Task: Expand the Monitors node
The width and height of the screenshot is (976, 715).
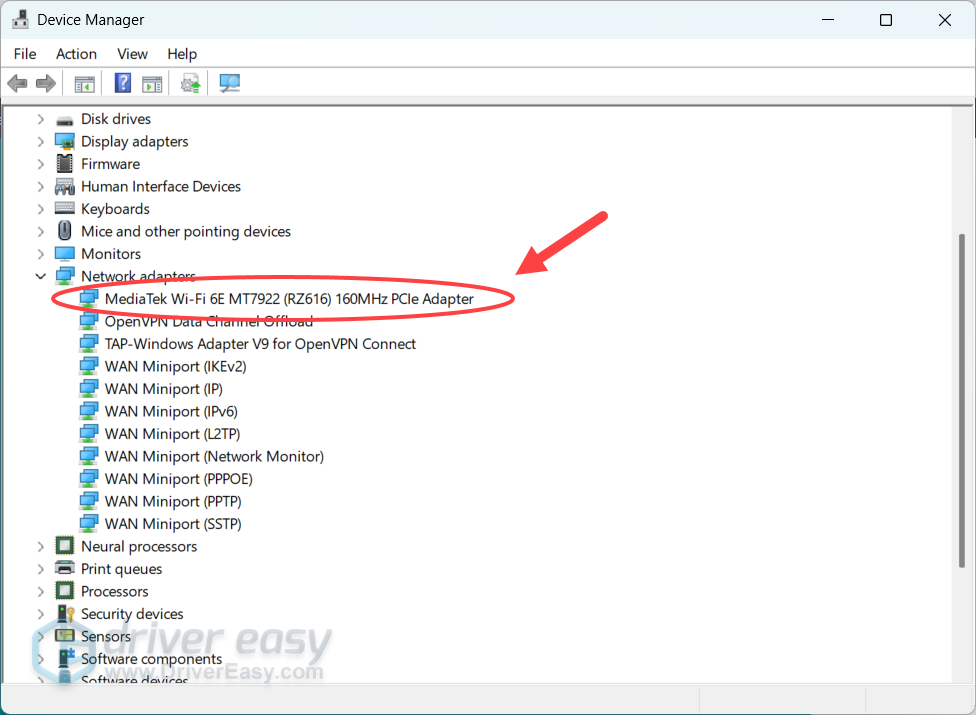Action: click(x=40, y=253)
